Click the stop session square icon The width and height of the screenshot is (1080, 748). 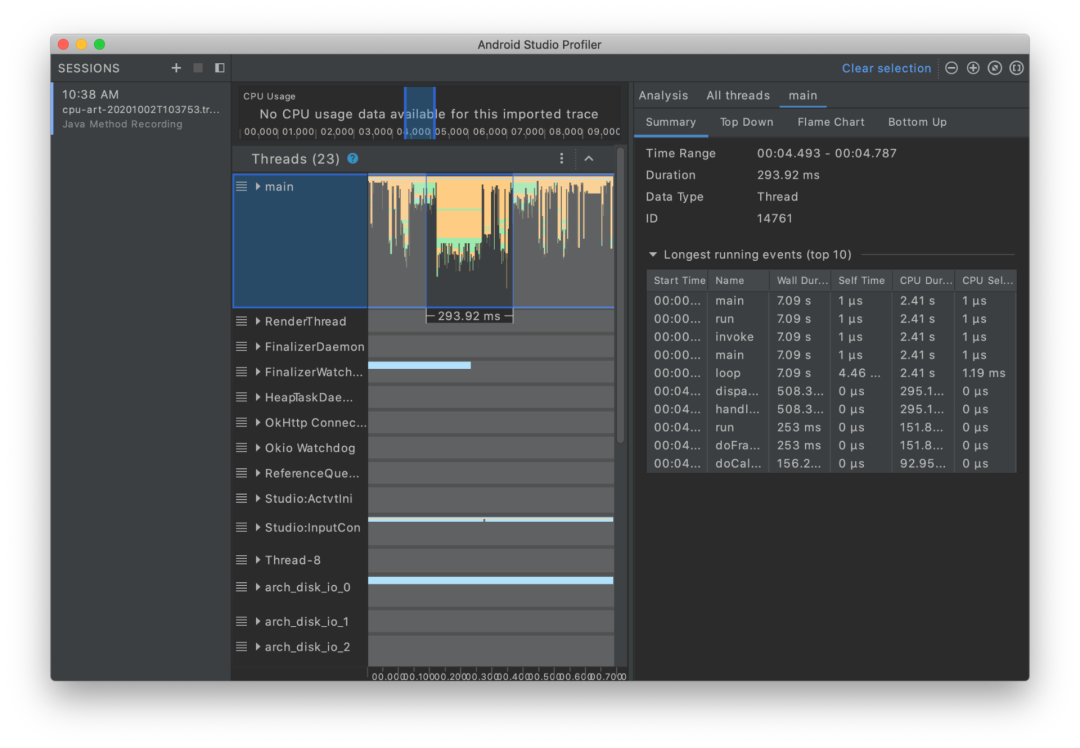[198, 68]
